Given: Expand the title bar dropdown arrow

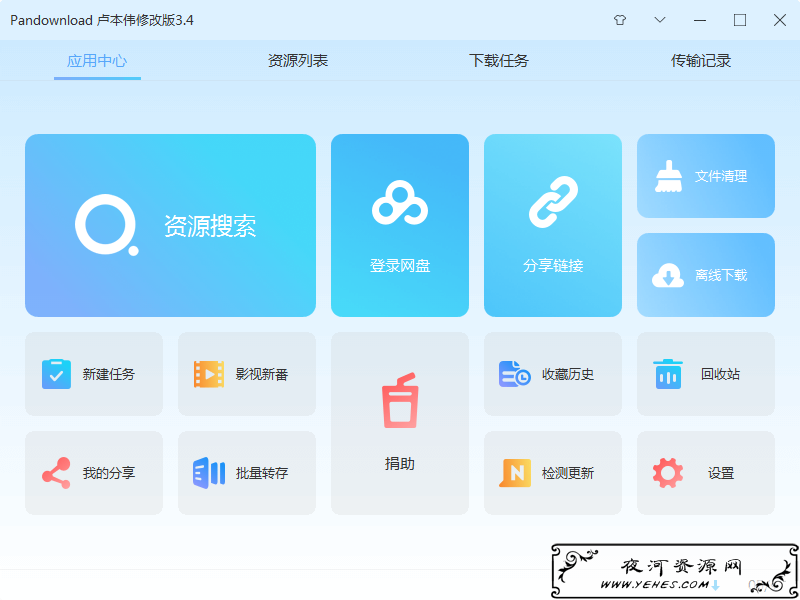Looking at the screenshot, I should coord(660,20).
